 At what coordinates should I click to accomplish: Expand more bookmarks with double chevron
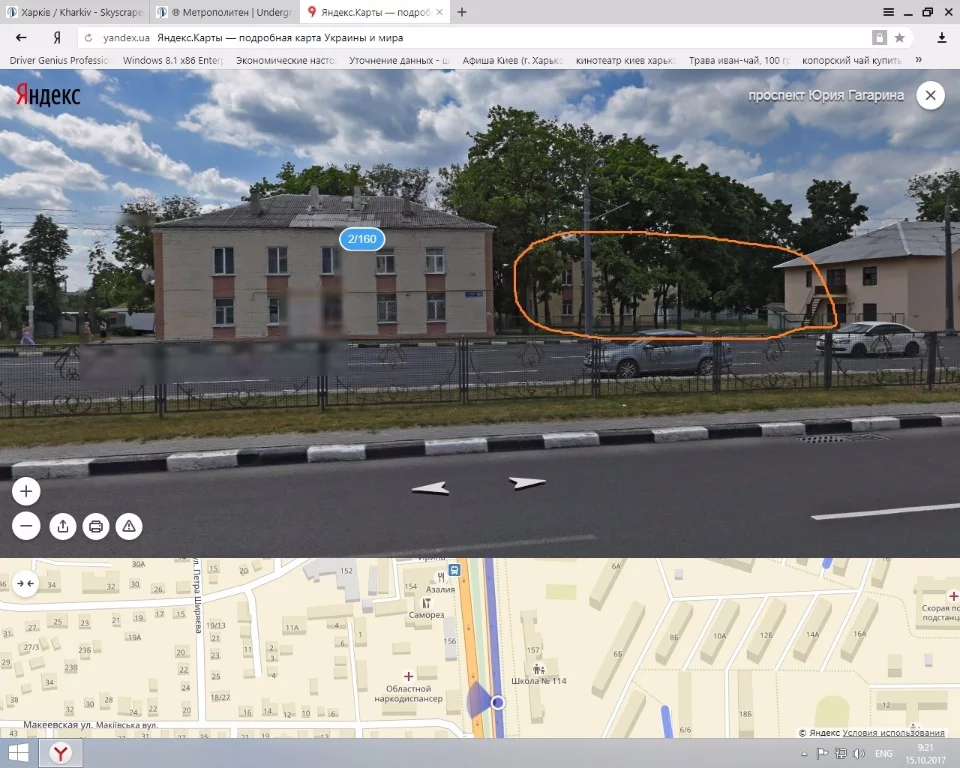[918, 59]
